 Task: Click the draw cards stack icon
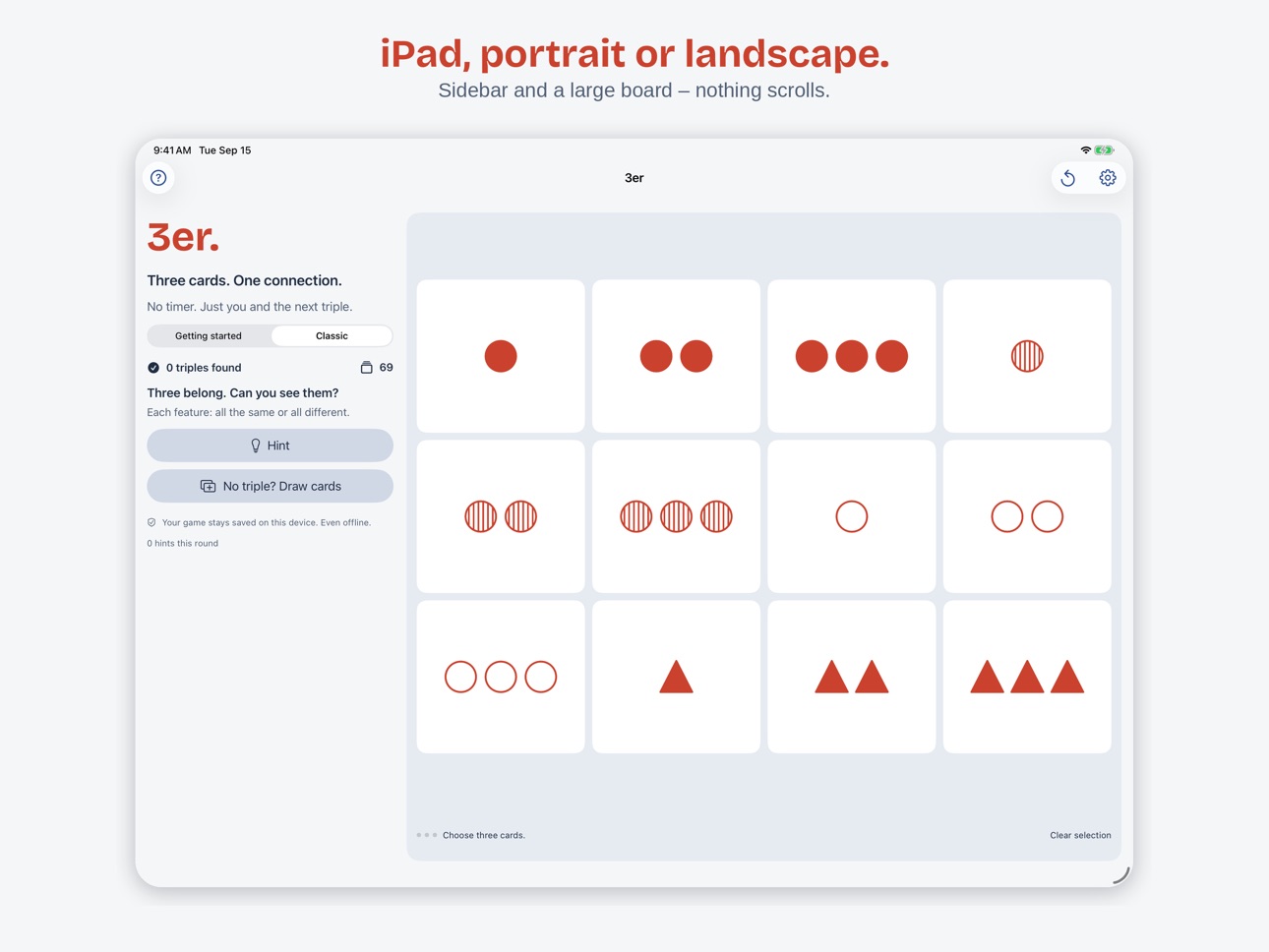[x=208, y=486]
